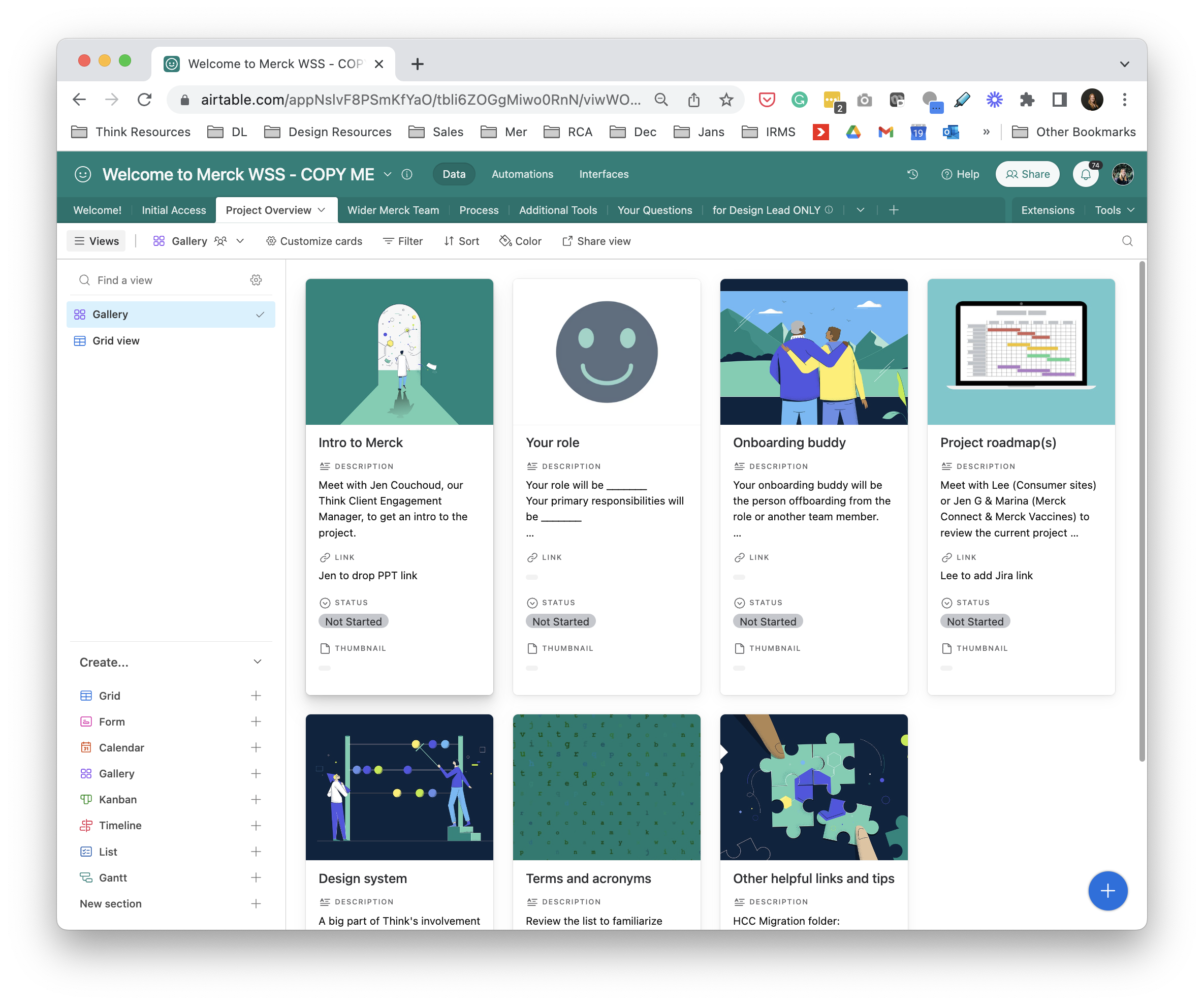Add a new table with plus icon
This screenshot has height=1005, width=1204.
tap(893, 210)
